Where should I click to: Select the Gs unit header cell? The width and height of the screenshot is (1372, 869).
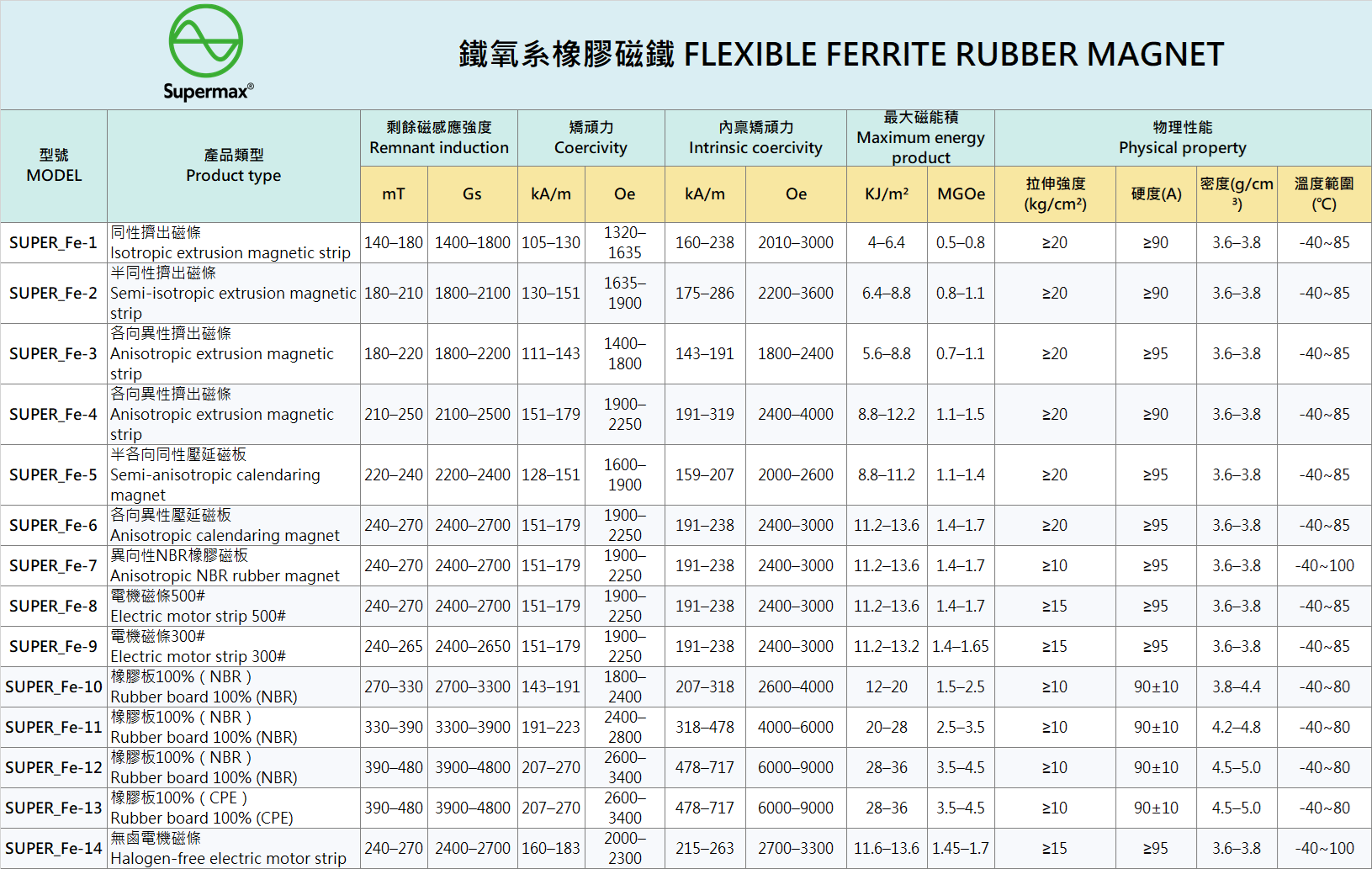[472, 194]
